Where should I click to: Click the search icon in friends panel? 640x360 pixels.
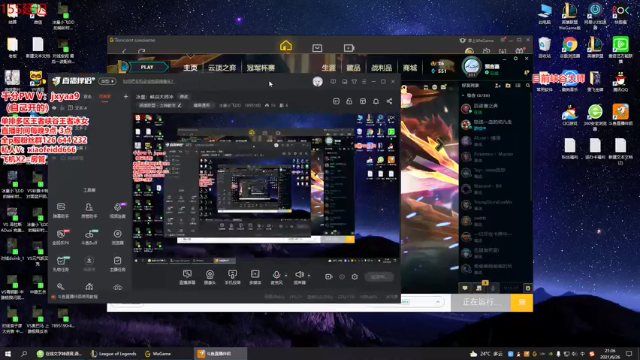pyautogui.click(x=528, y=86)
